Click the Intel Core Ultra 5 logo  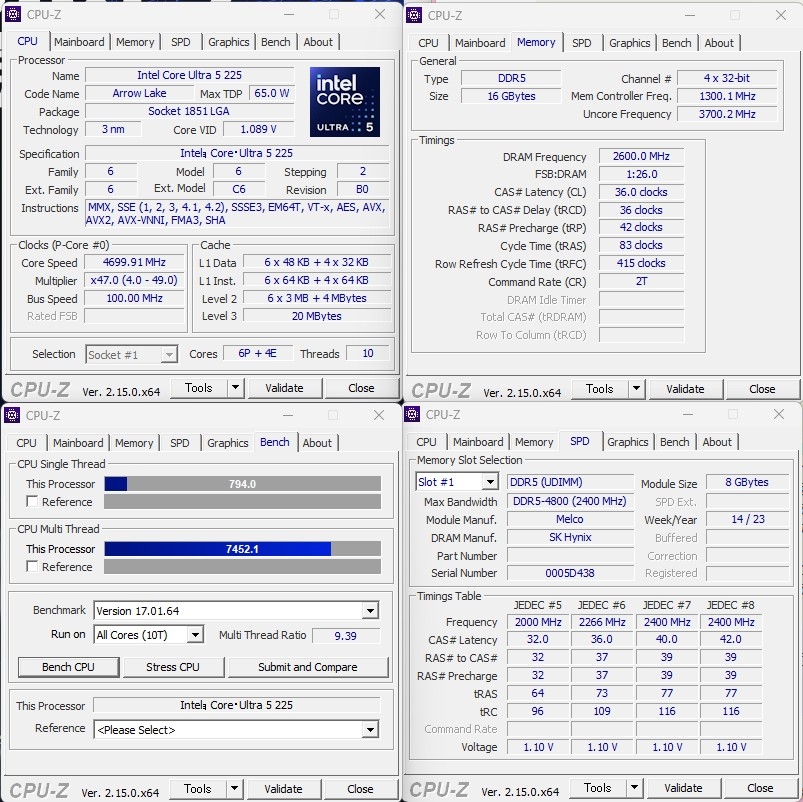(x=345, y=102)
